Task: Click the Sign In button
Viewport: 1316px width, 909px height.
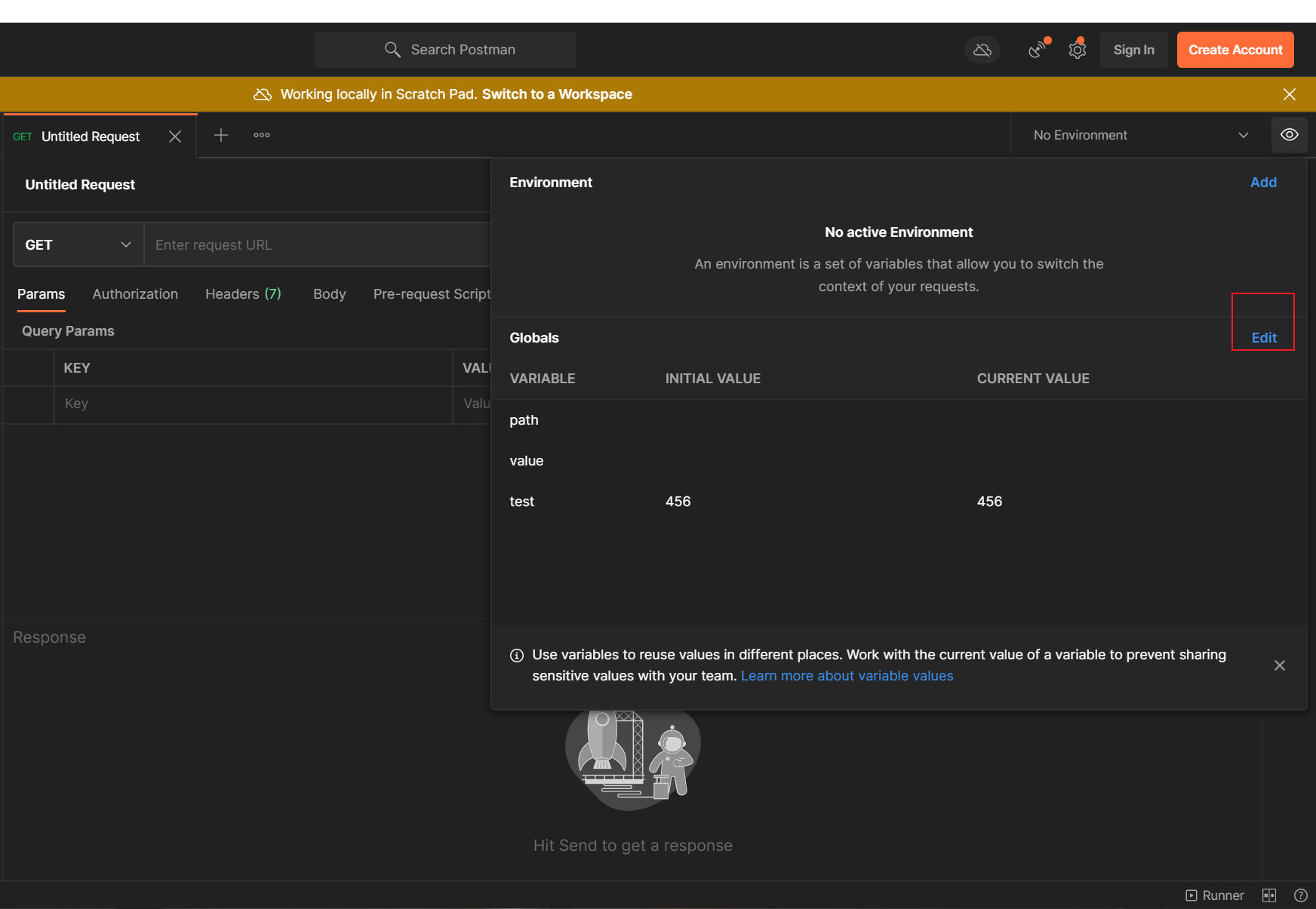Action: click(1134, 50)
